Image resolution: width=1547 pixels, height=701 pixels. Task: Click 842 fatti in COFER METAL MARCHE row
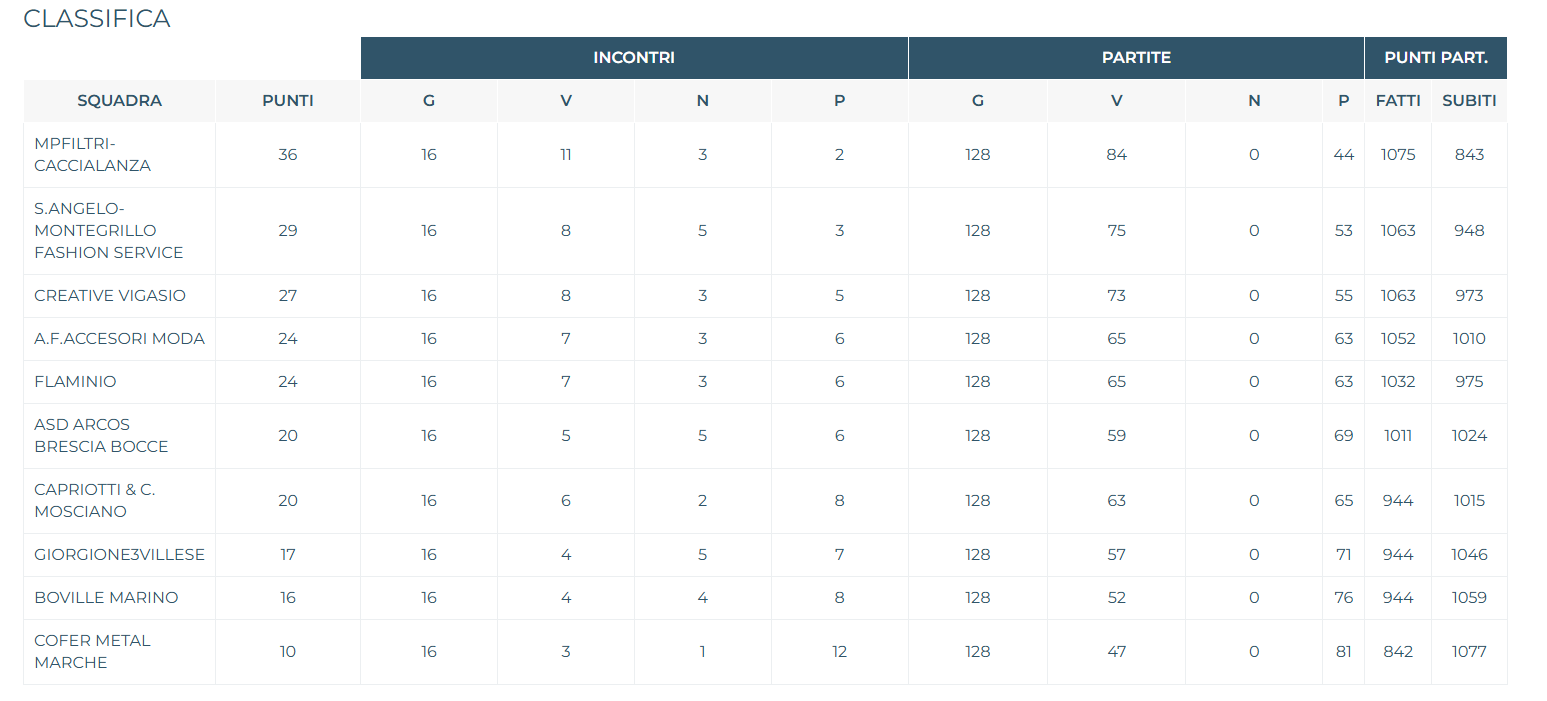tap(1398, 652)
